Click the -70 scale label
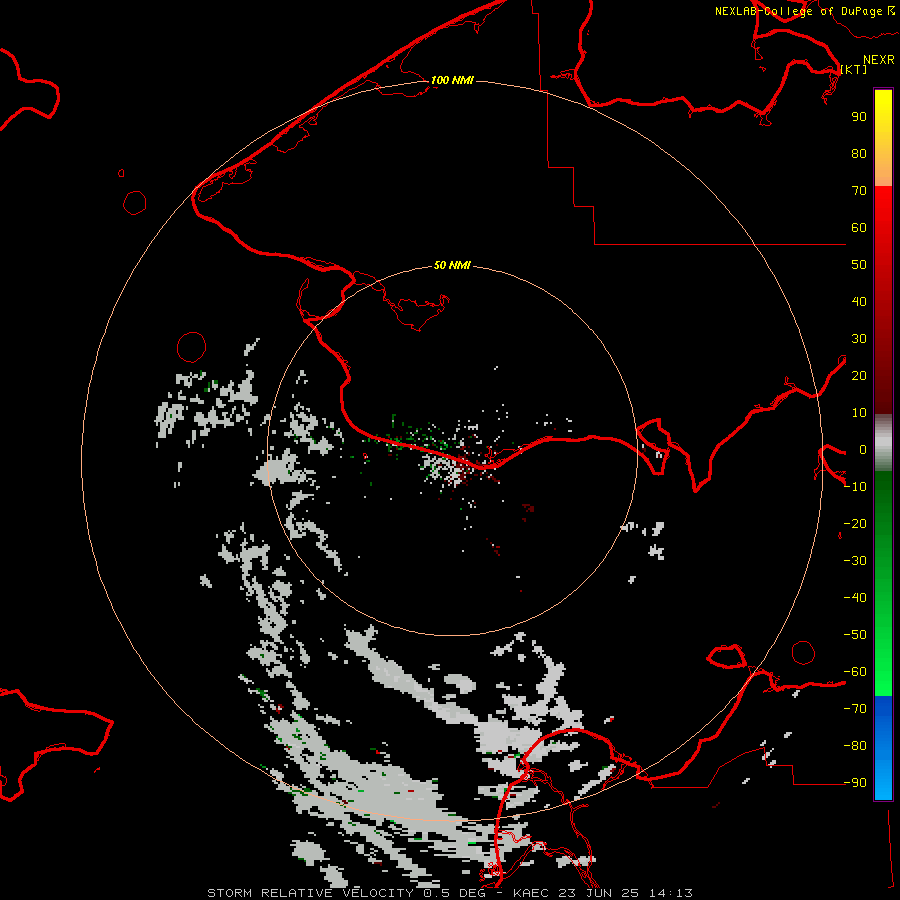900x900 pixels. pos(855,709)
